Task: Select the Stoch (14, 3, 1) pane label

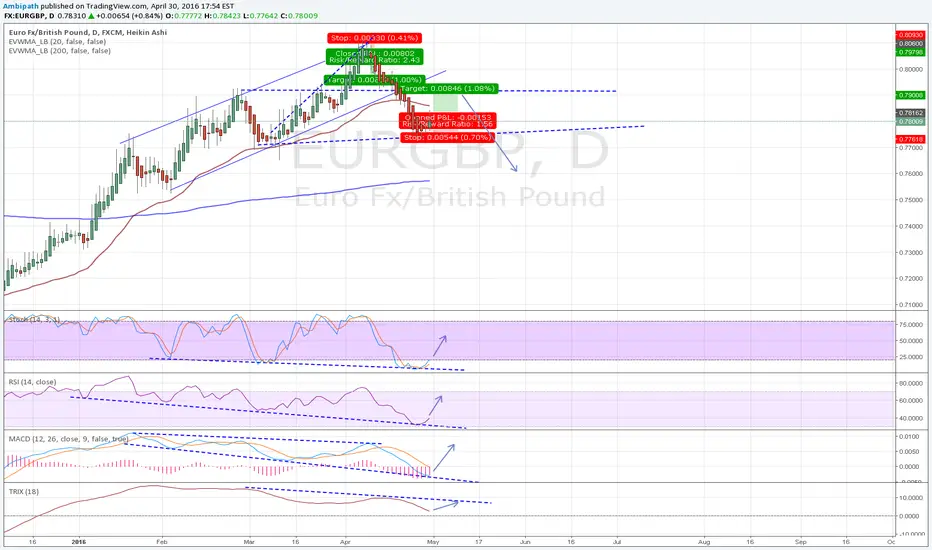Action: (33, 320)
